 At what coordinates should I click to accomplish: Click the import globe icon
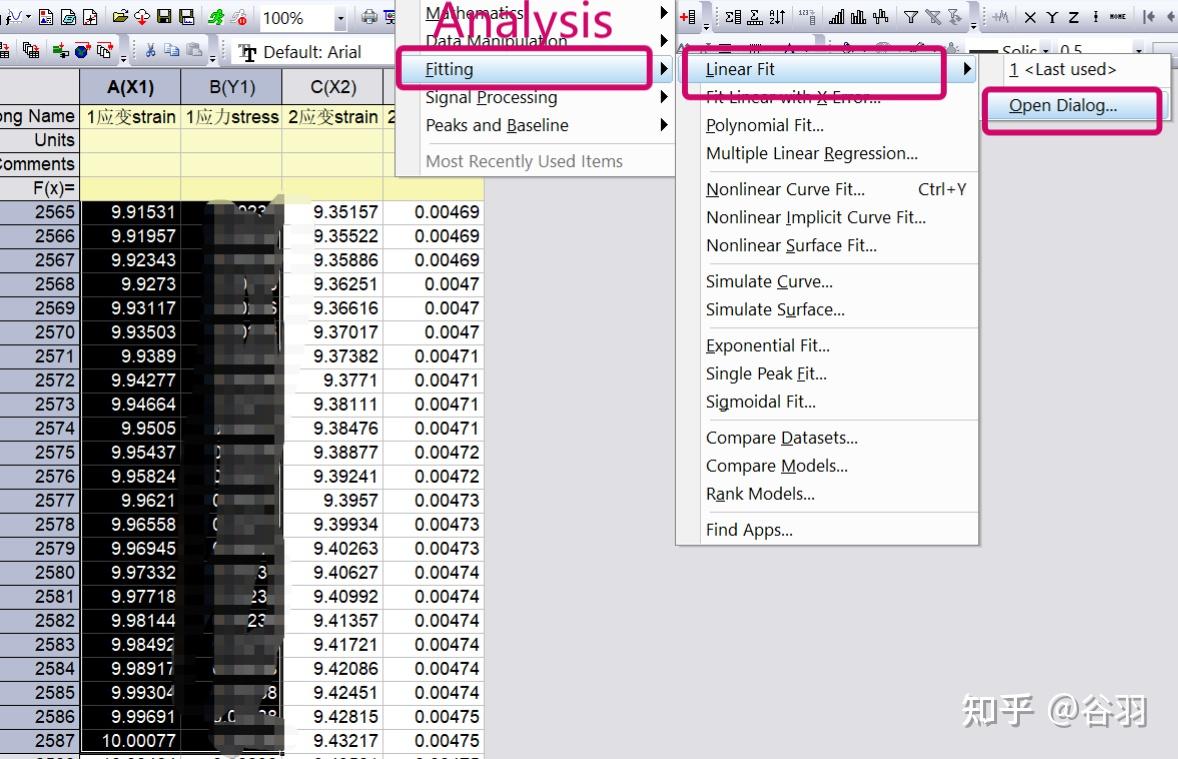pos(82,50)
